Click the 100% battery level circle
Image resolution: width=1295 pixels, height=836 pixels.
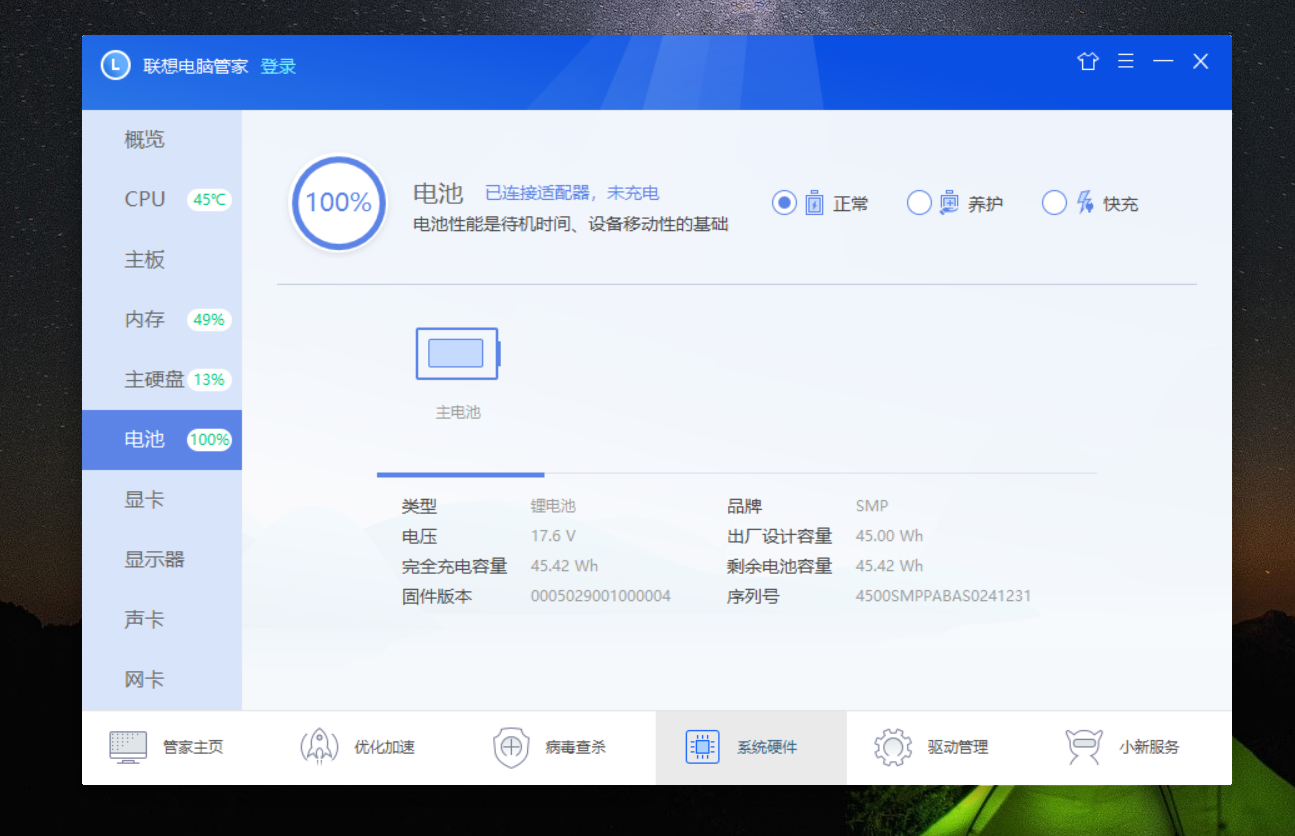coord(338,203)
